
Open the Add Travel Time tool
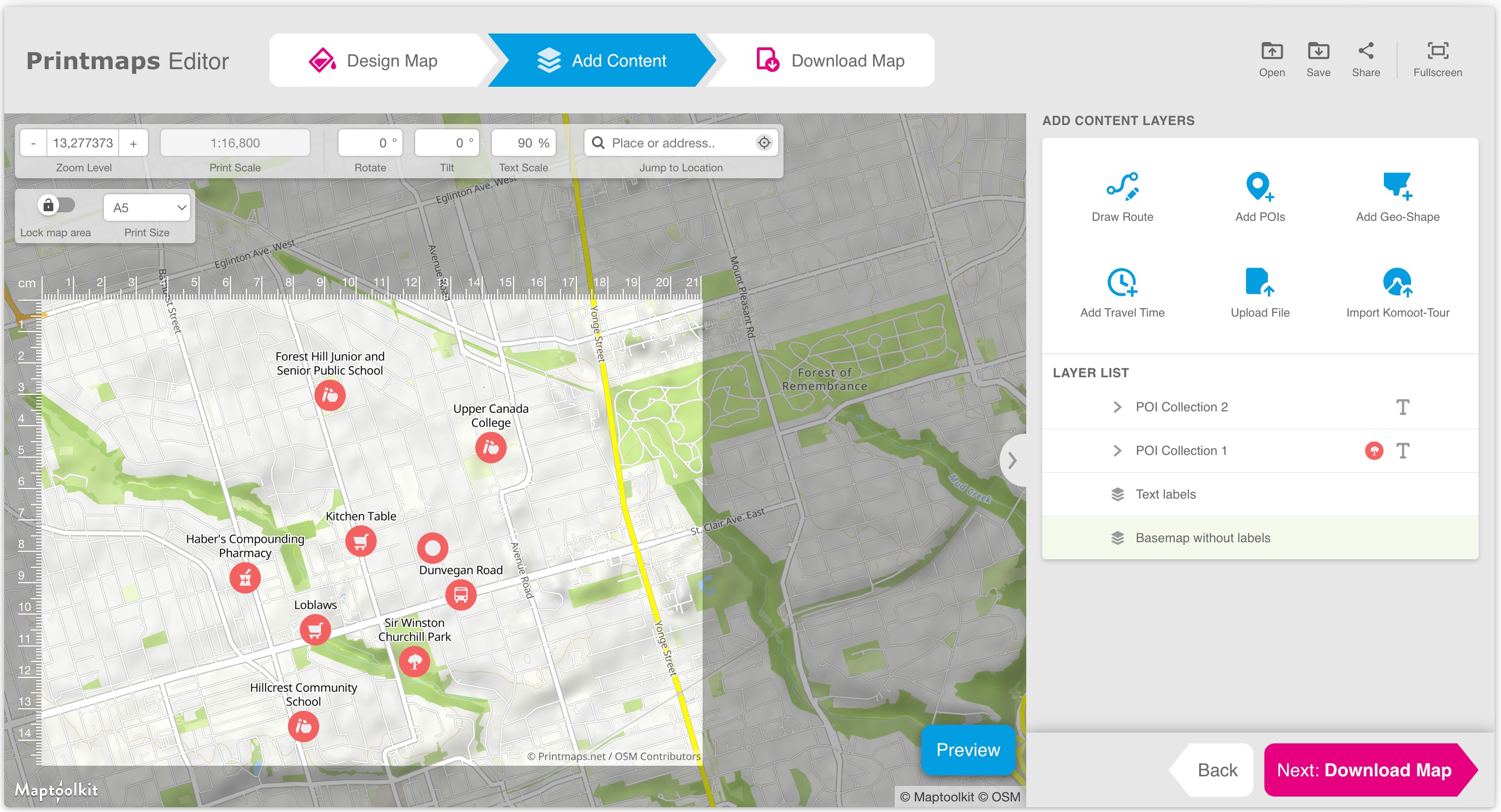click(1121, 283)
